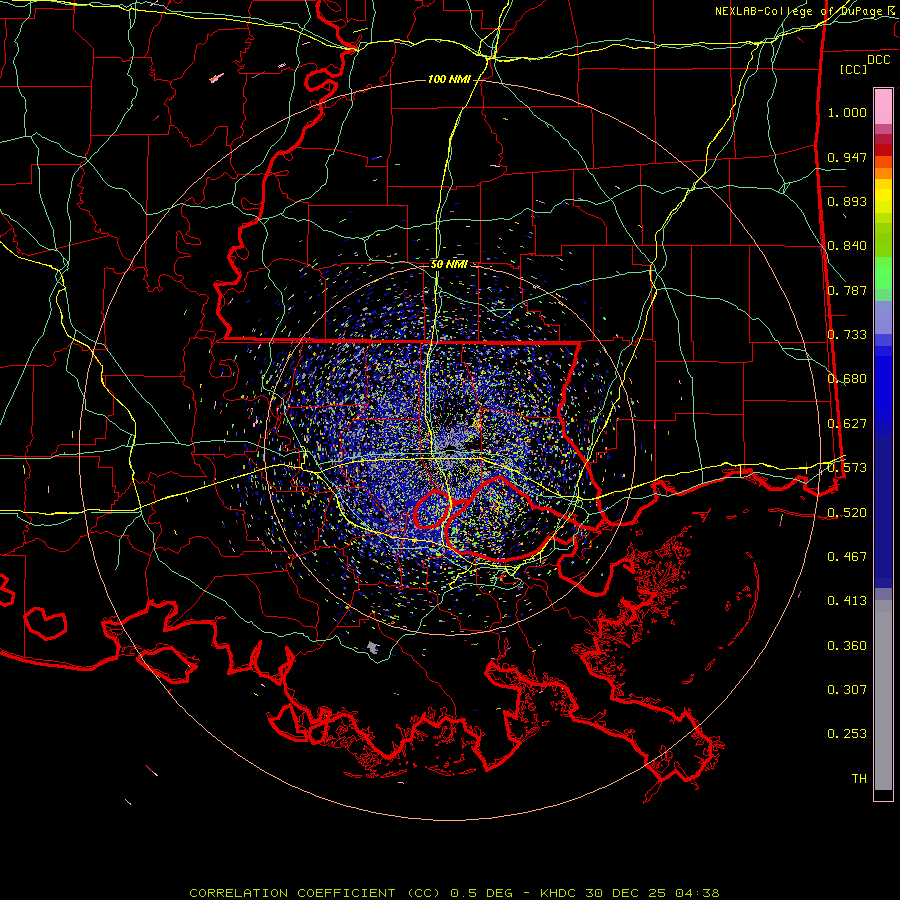Click the 0.573 scale value
This screenshot has width=900, height=900.
847,468
